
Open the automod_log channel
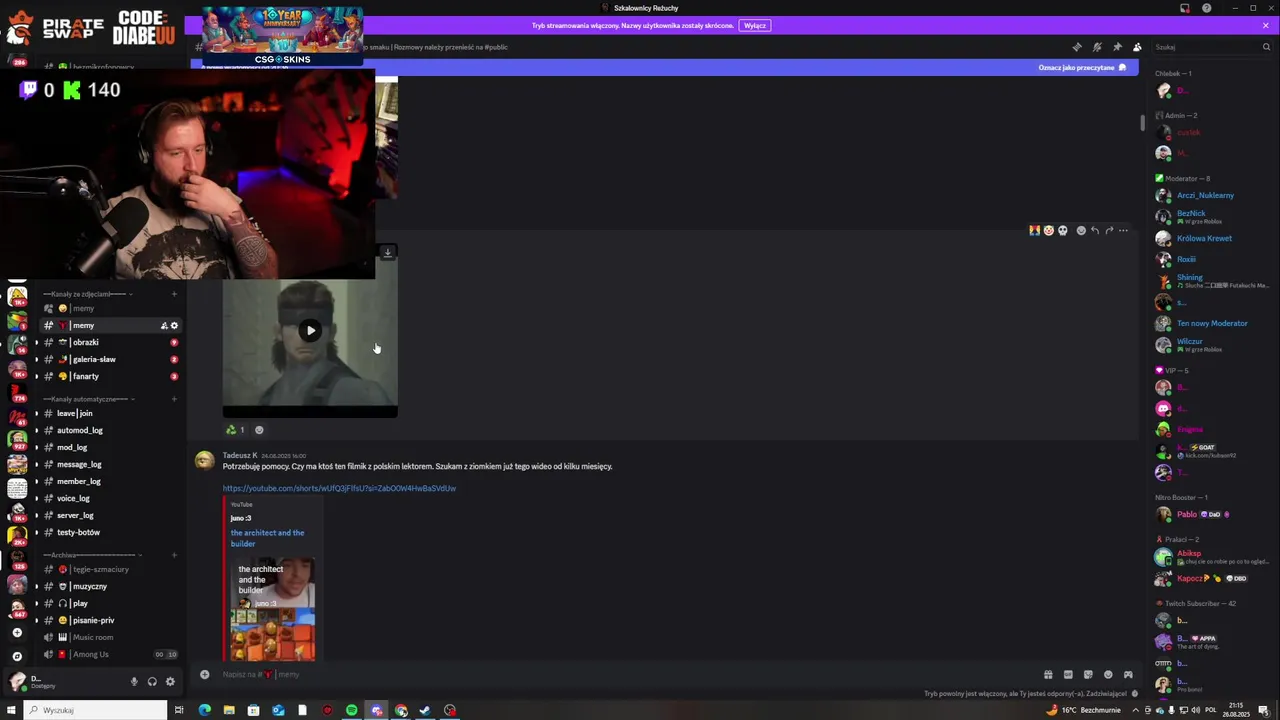click(110, 430)
